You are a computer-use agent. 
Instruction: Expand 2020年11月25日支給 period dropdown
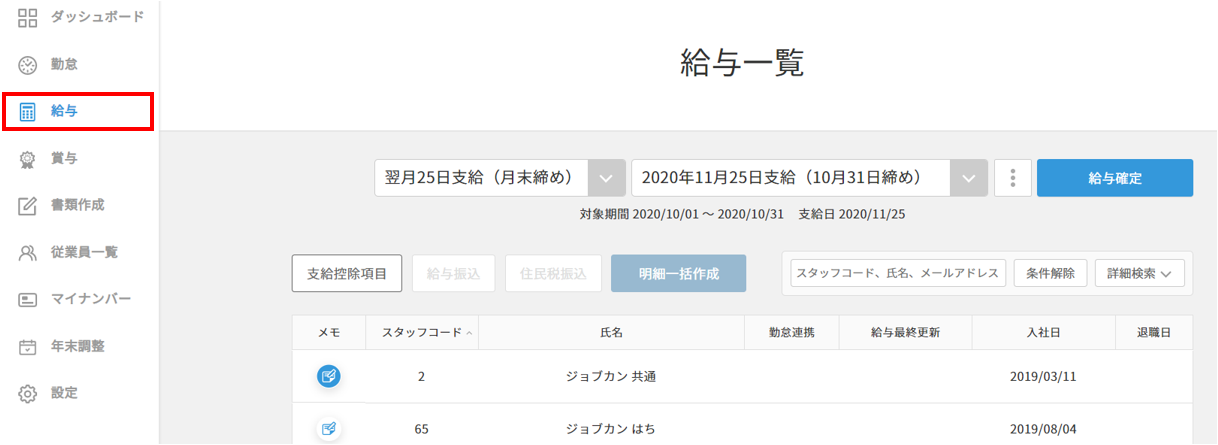tap(967, 178)
